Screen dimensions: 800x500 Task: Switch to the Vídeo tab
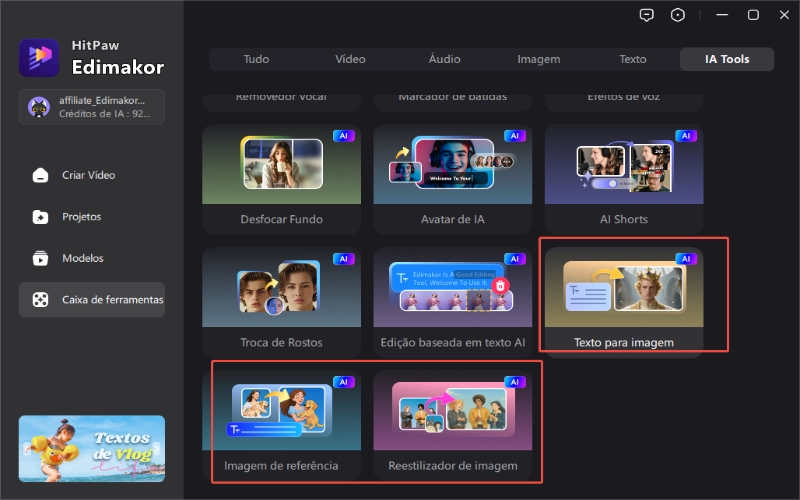[350, 59]
